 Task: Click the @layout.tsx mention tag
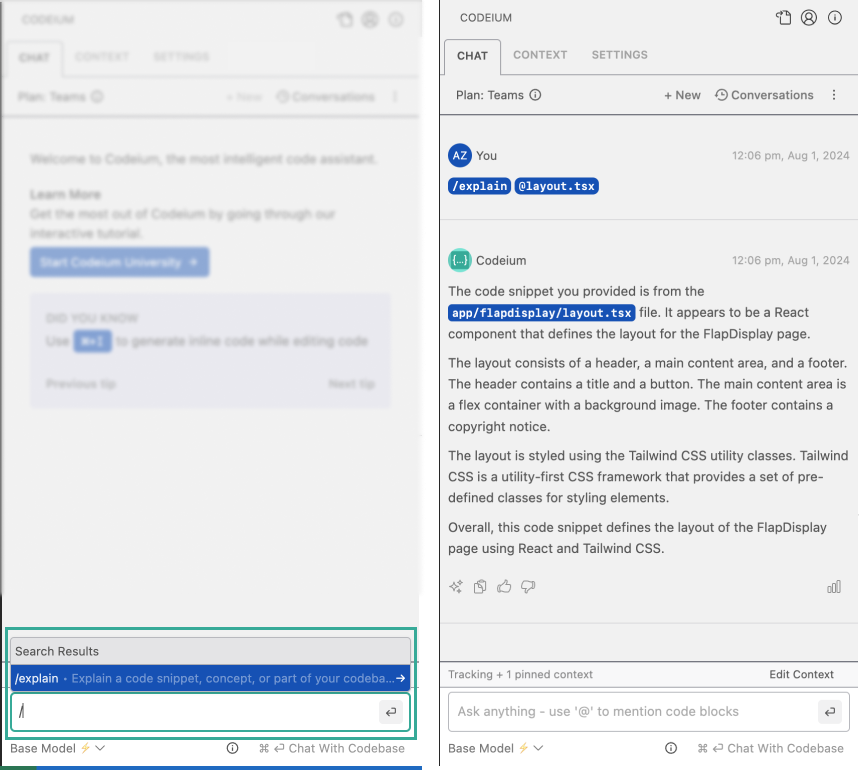pos(557,186)
